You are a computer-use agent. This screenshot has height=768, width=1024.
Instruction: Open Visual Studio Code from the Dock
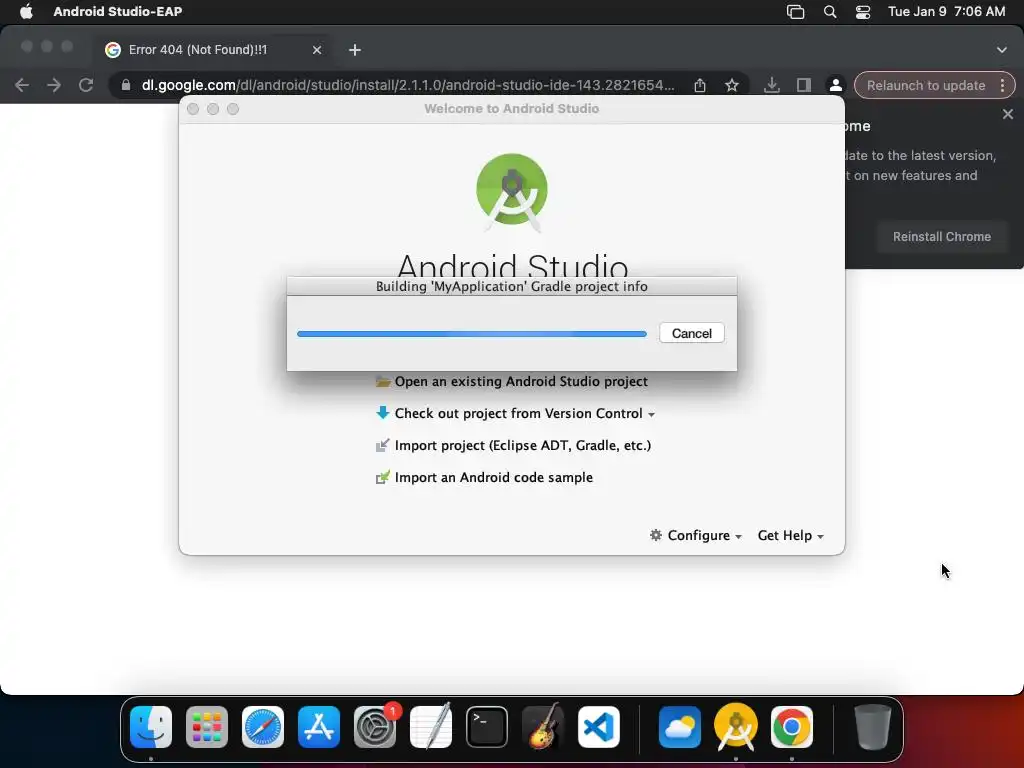pos(599,727)
